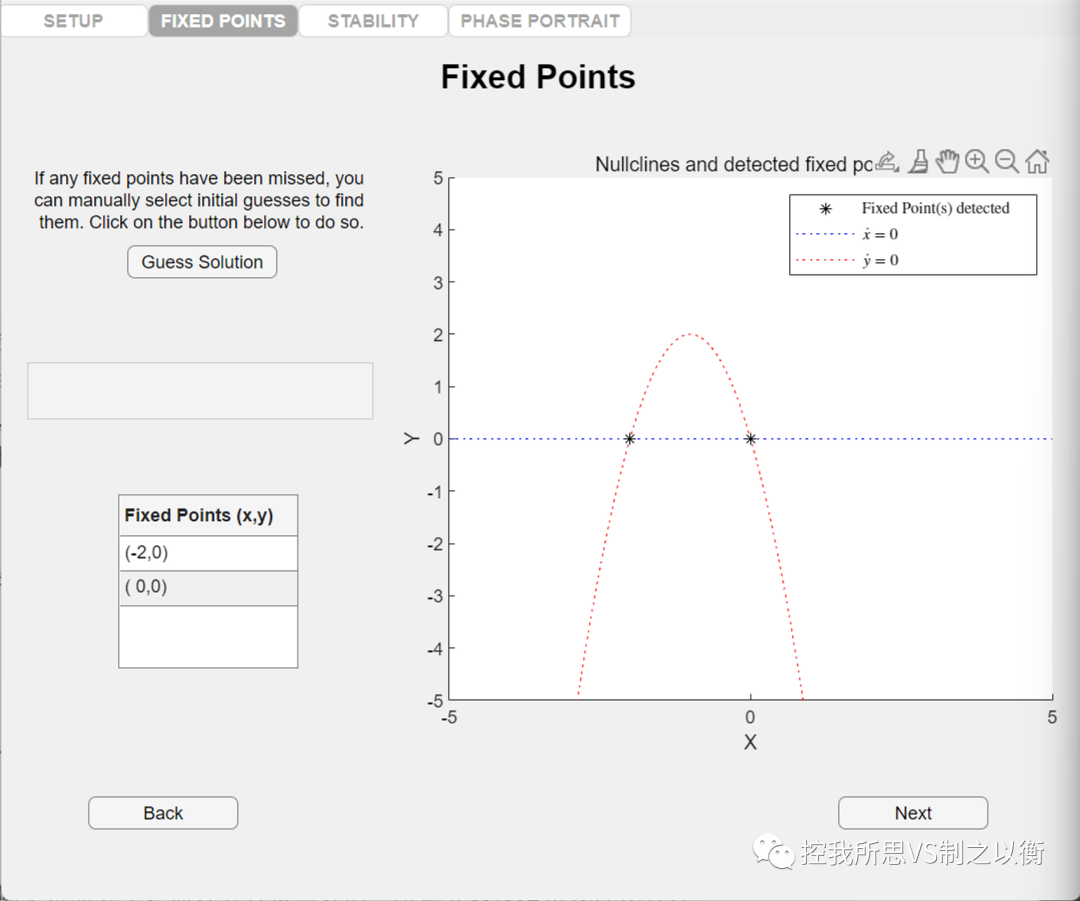The height and width of the screenshot is (901, 1080).
Task: Click the zoom in magnifier icon
Action: coord(977,161)
